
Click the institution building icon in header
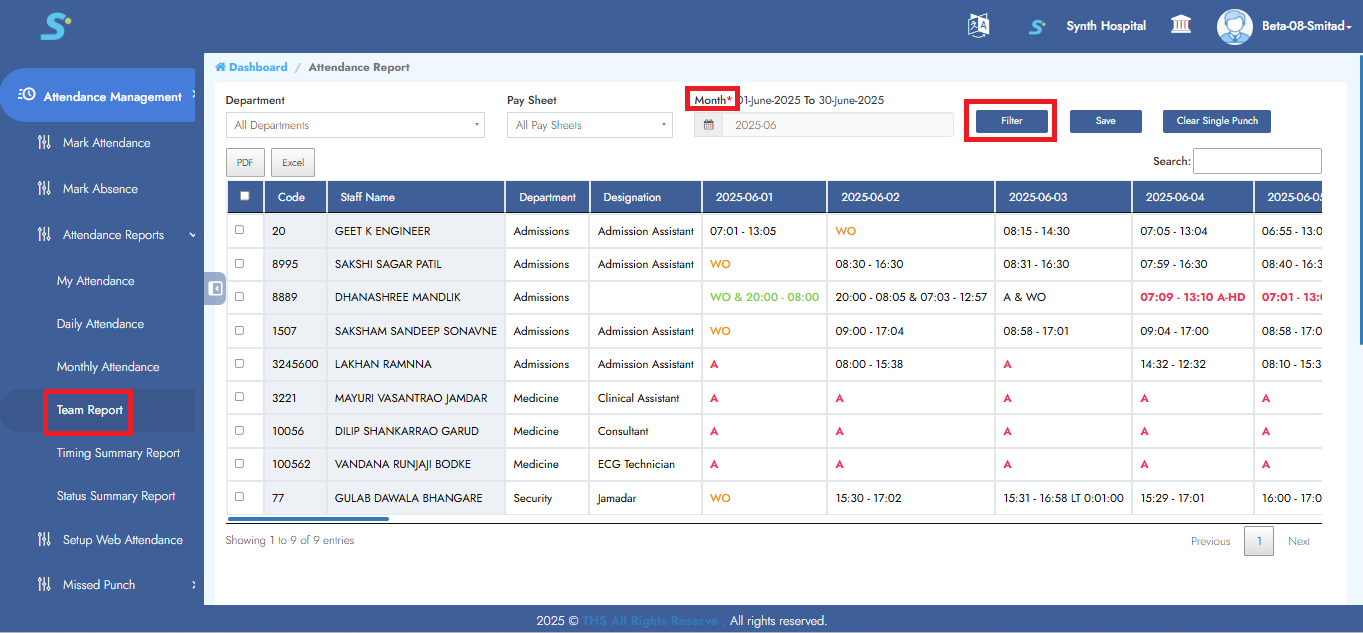pyautogui.click(x=1181, y=26)
